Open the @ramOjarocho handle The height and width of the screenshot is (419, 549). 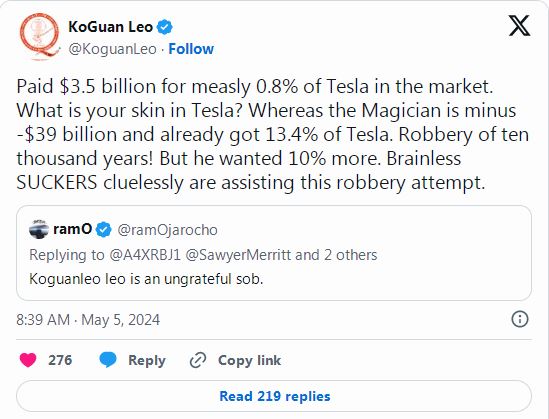[x=167, y=230]
